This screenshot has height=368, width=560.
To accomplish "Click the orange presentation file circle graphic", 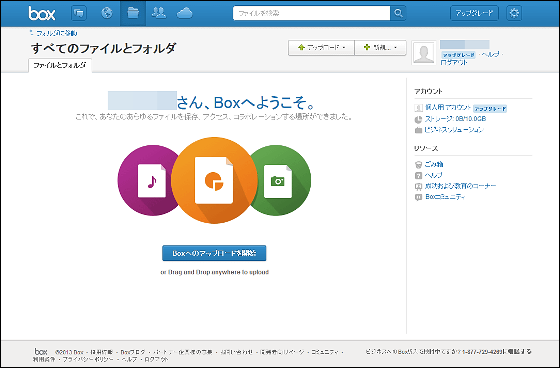I will [x=214, y=180].
